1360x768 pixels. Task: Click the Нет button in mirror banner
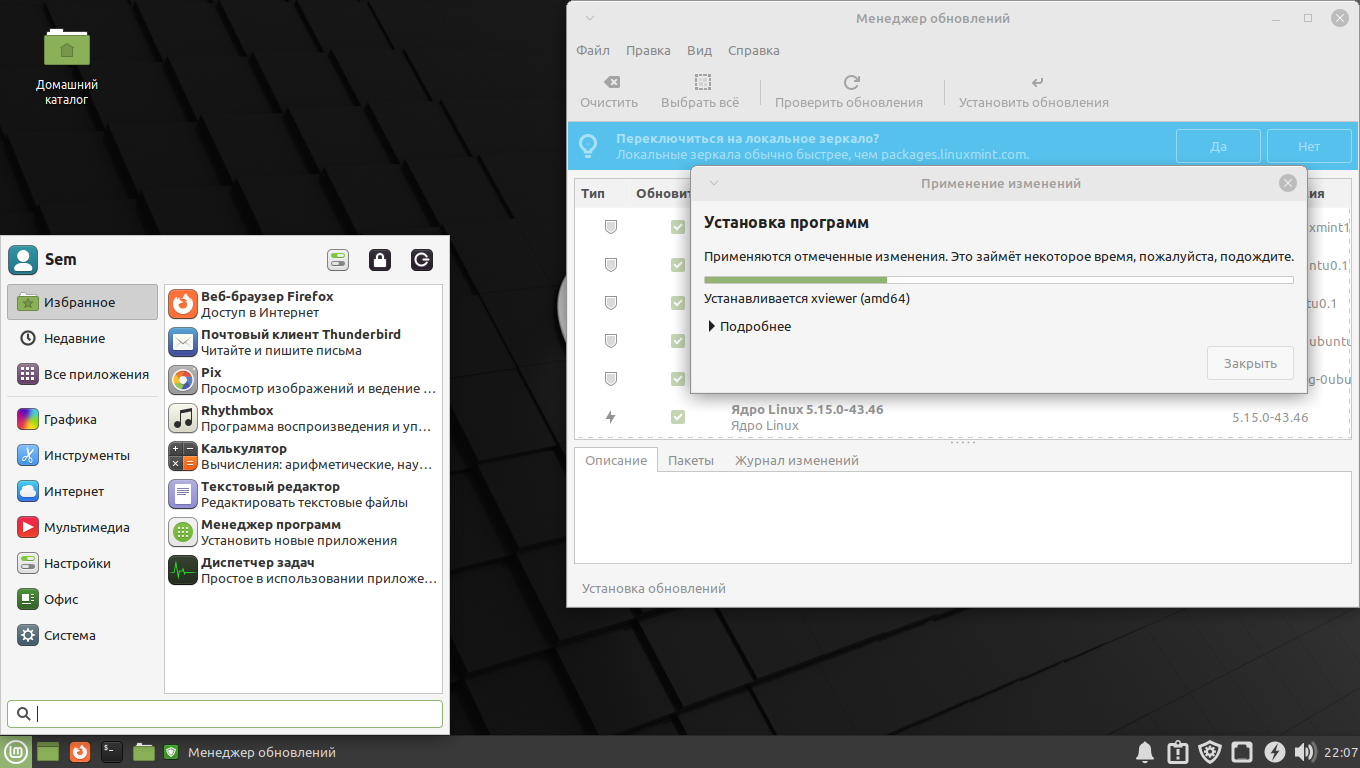(x=1308, y=146)
